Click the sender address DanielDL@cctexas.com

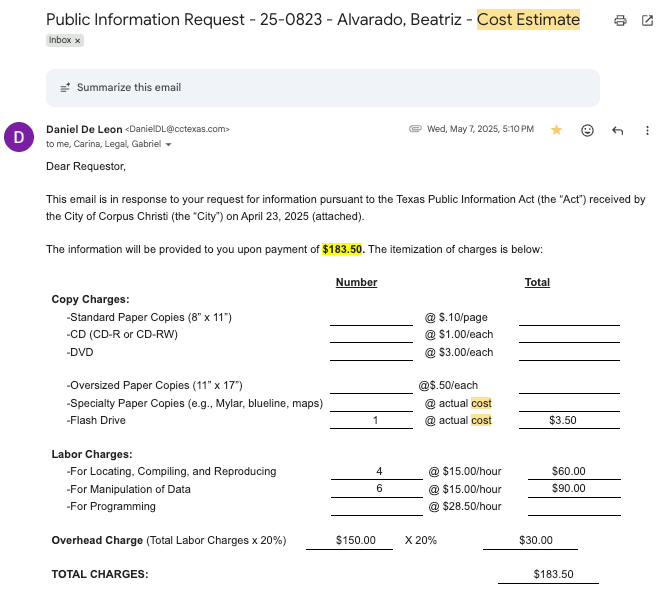[x=178, y=129]
